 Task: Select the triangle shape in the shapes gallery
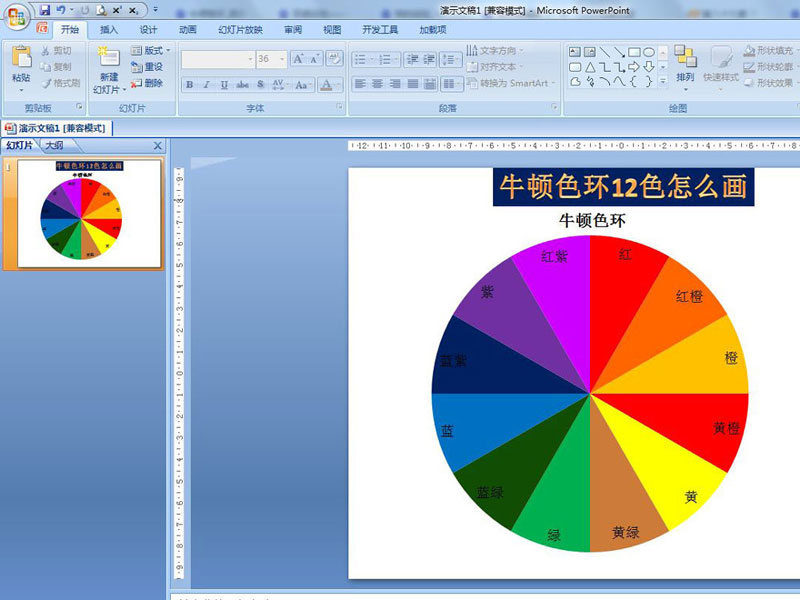(x=590, y=67)
